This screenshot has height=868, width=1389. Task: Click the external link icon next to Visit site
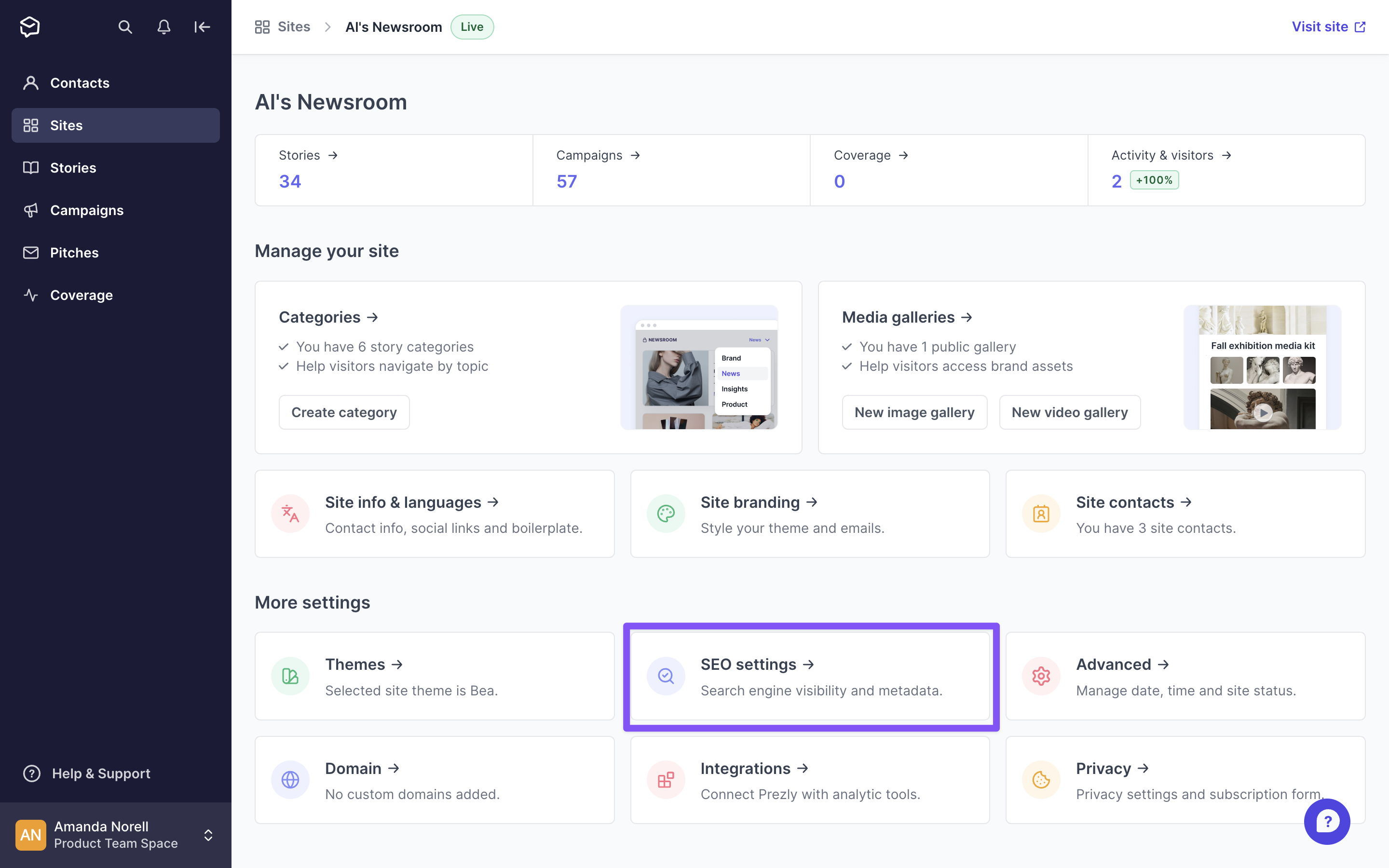pos(1360,27)
